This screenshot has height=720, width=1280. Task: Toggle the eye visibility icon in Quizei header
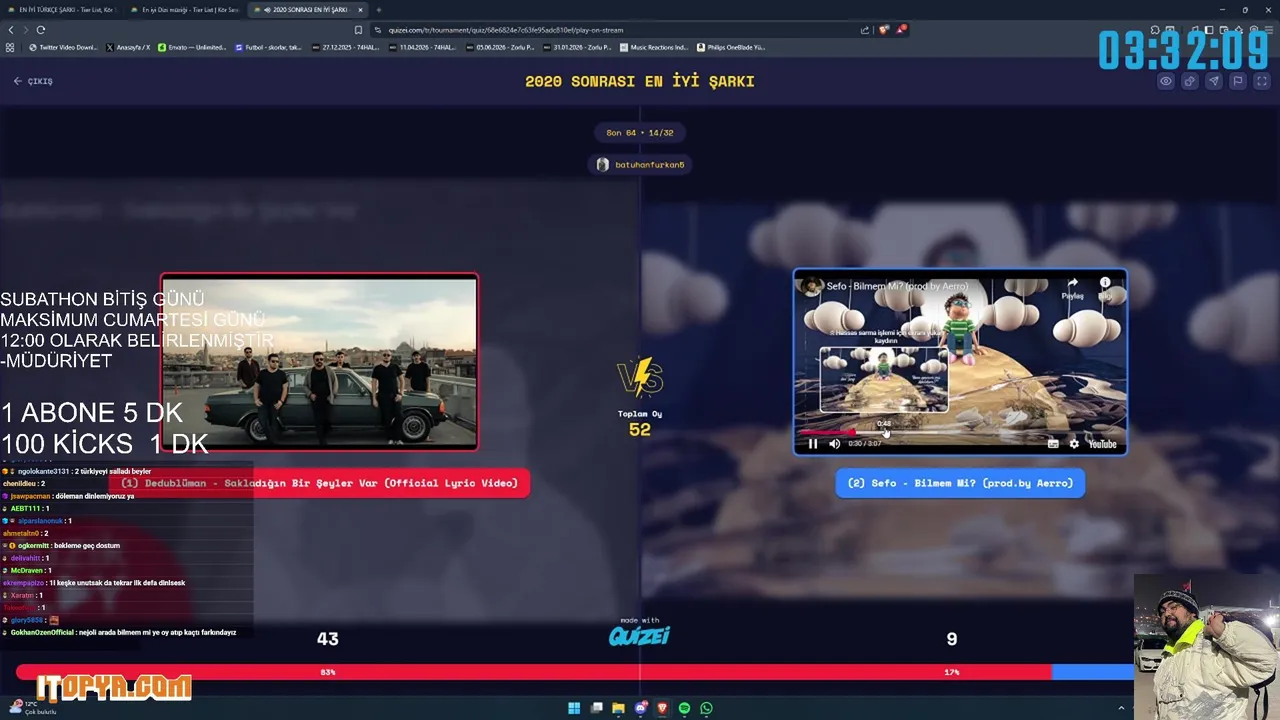(1166, 82)
